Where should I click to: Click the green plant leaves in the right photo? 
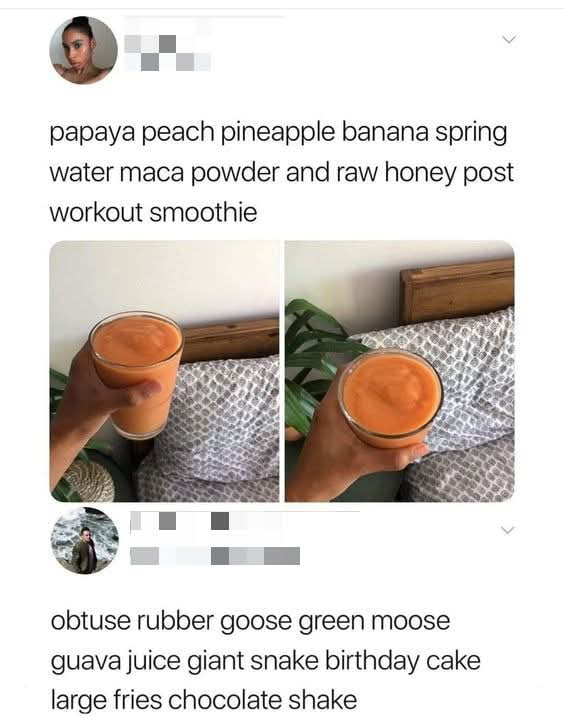click(x=317, y=356)
